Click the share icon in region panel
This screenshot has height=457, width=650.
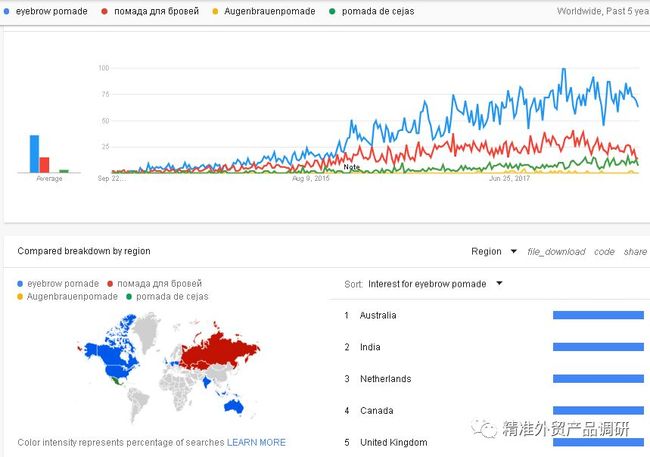[x=635, y=252]
